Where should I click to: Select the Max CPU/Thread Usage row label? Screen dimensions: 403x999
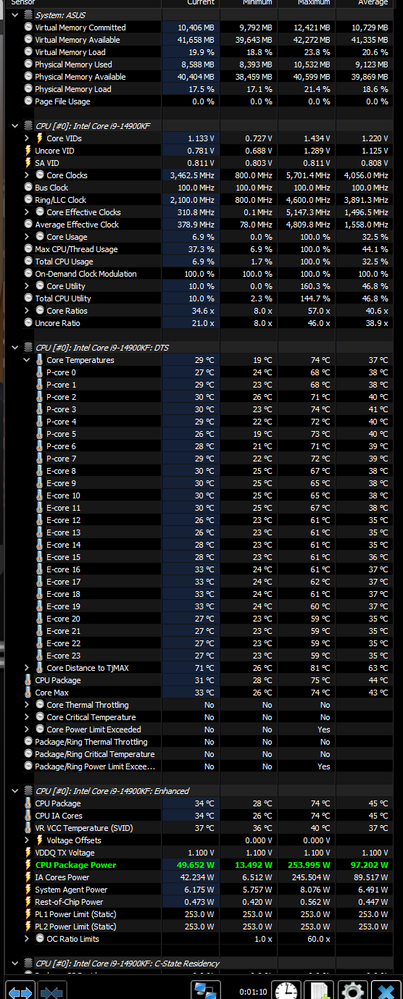point(76,249)
